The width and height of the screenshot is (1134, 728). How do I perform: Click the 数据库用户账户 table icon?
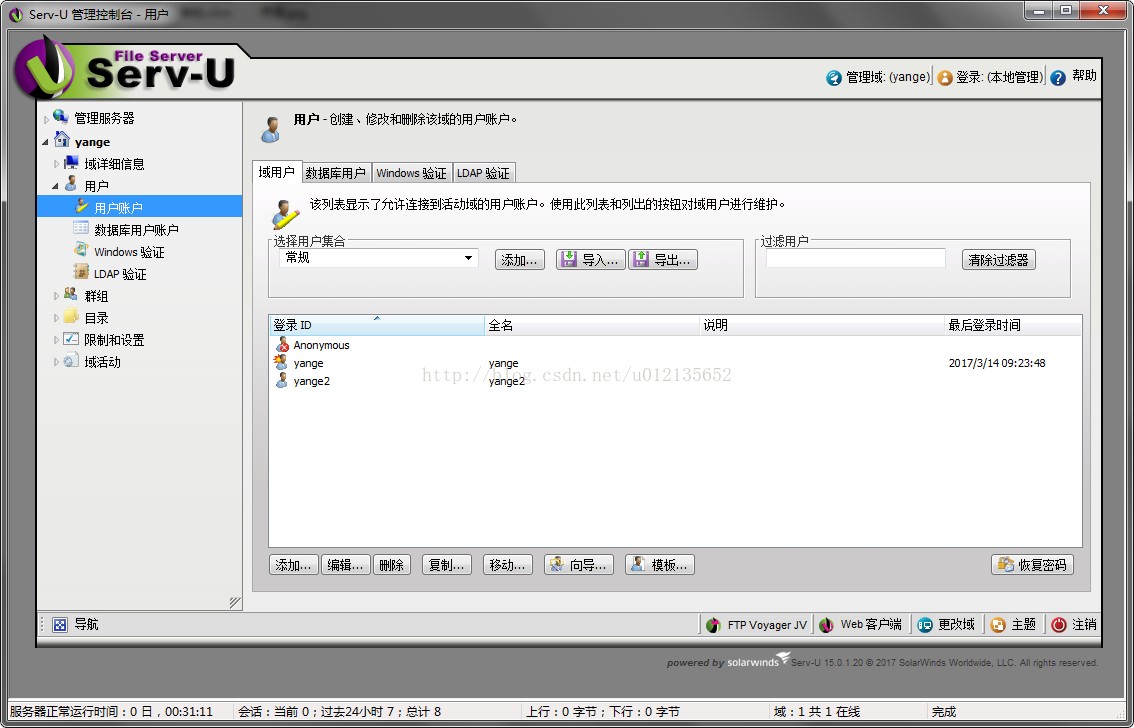click(81, 228)
